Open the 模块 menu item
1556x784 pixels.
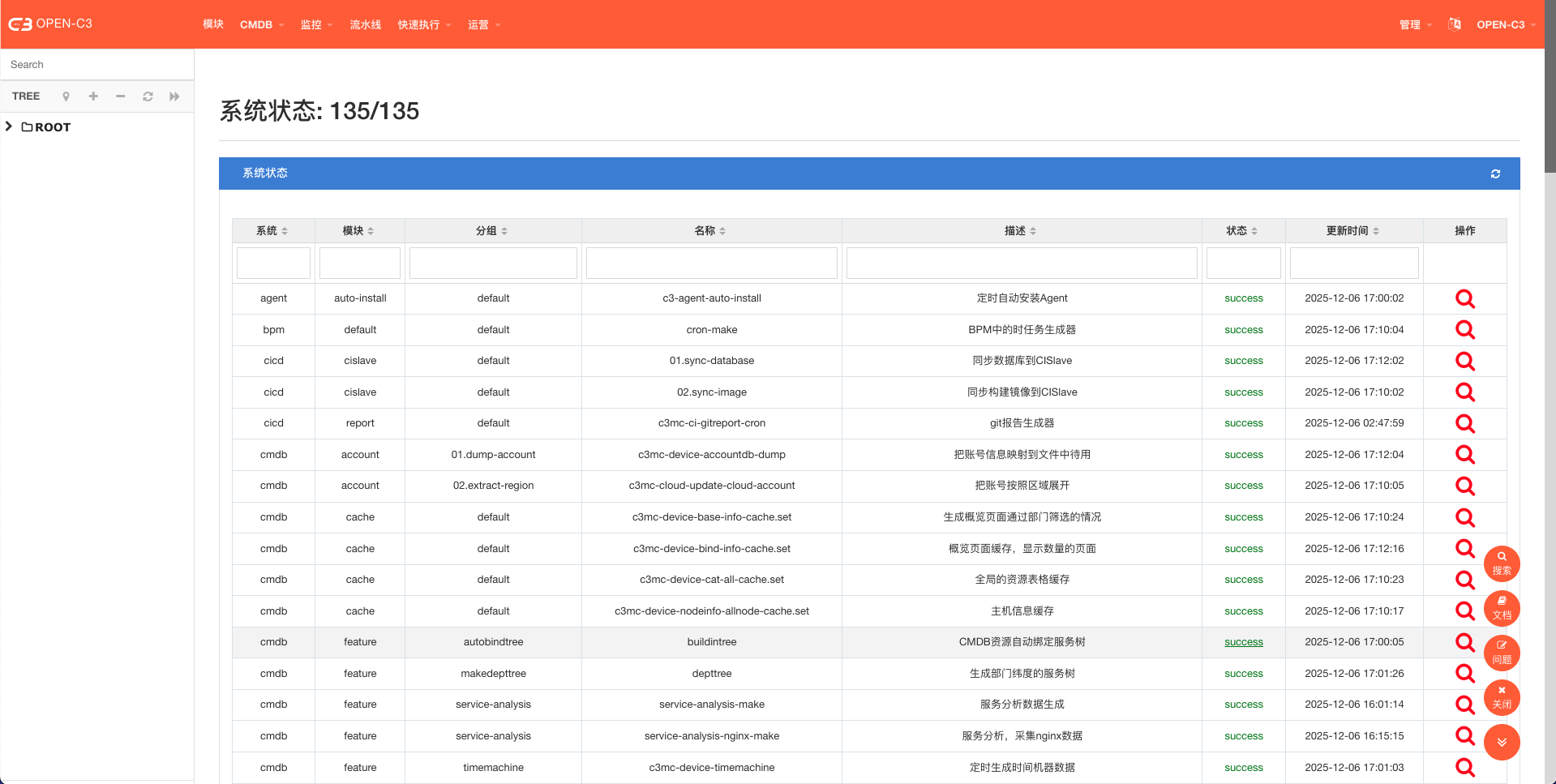213,24
